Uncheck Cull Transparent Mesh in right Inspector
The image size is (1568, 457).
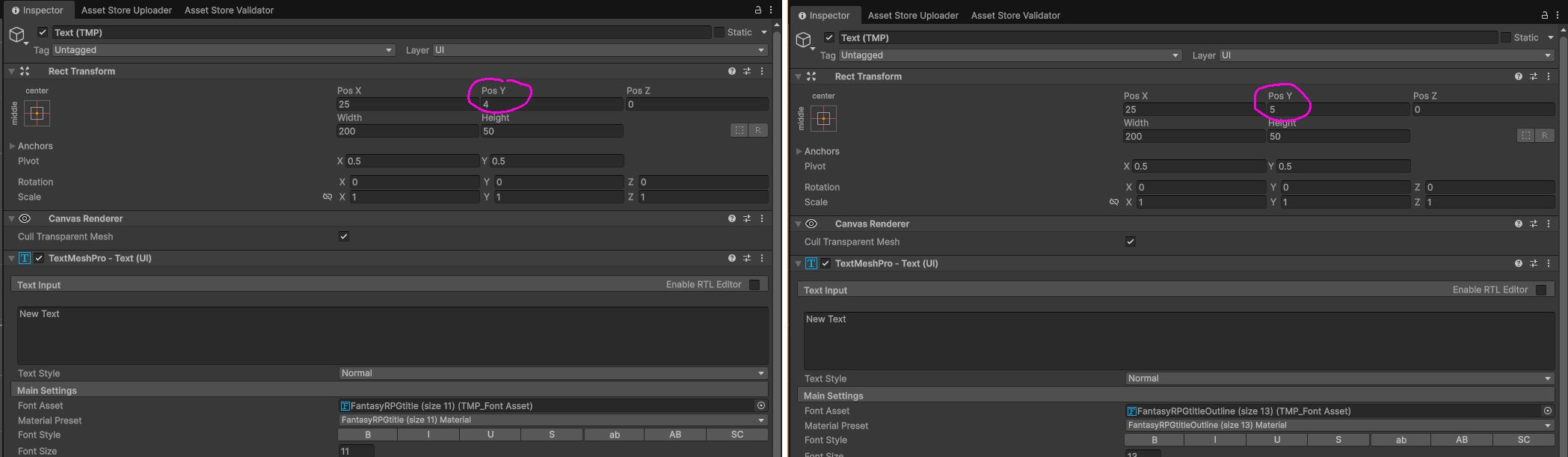coord(1131,242)
